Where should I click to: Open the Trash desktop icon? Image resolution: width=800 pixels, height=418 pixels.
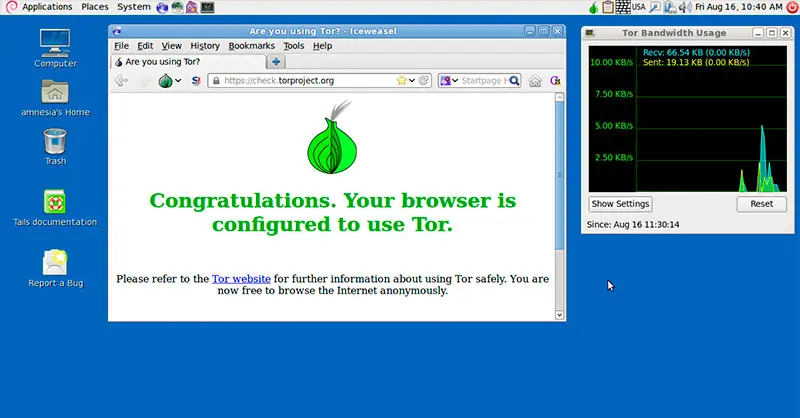[55, 147]
